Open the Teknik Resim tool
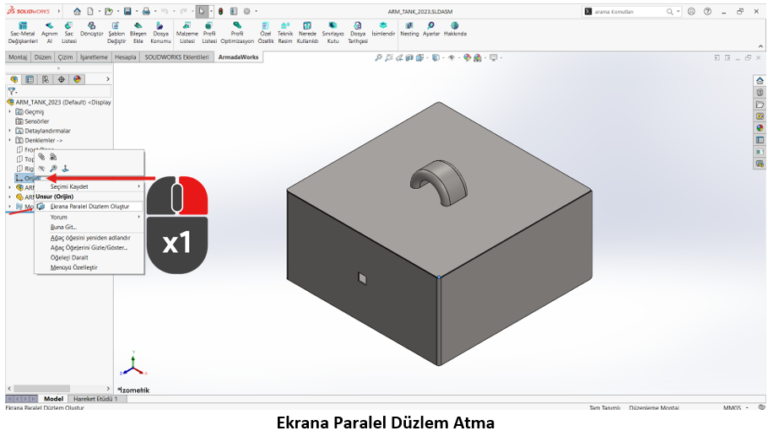768x436 pixels. coord(284,32)
